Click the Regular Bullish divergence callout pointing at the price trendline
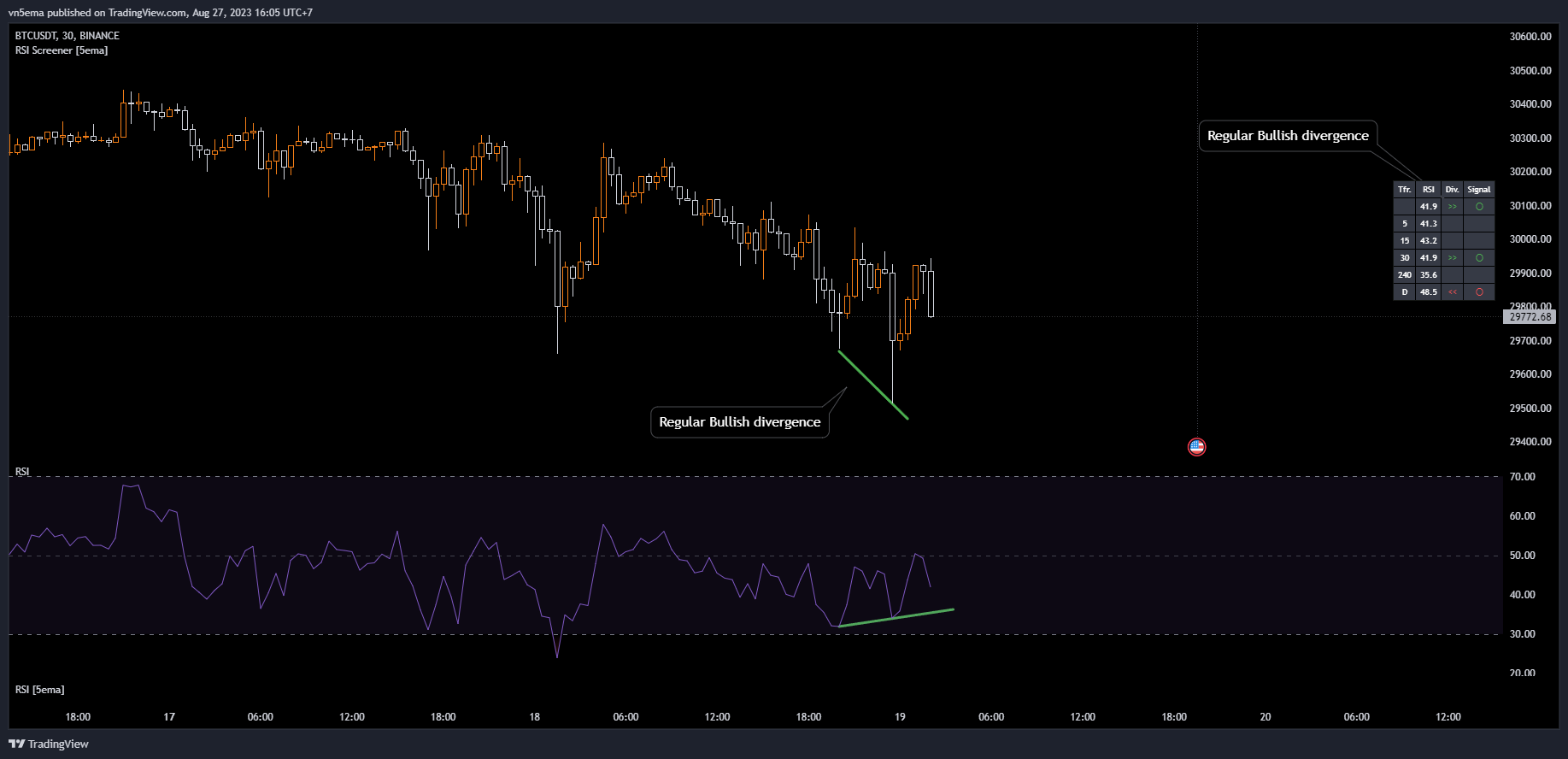 point(740,422)
